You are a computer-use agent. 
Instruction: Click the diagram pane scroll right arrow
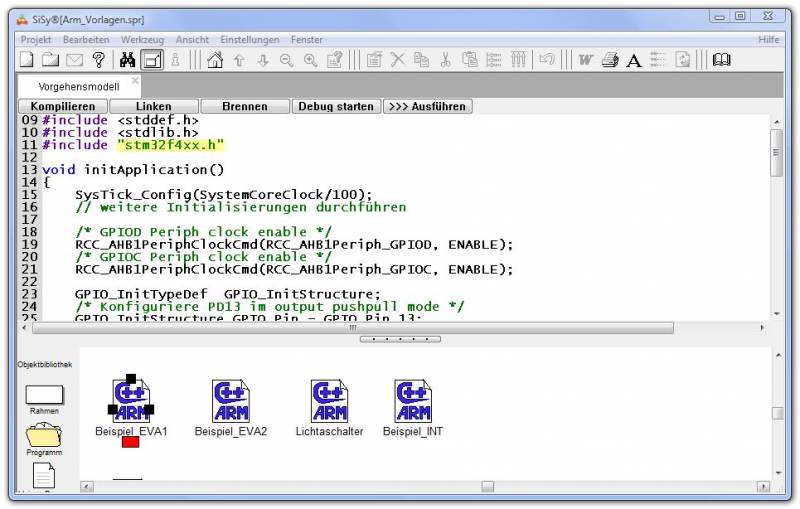point(763,486)
